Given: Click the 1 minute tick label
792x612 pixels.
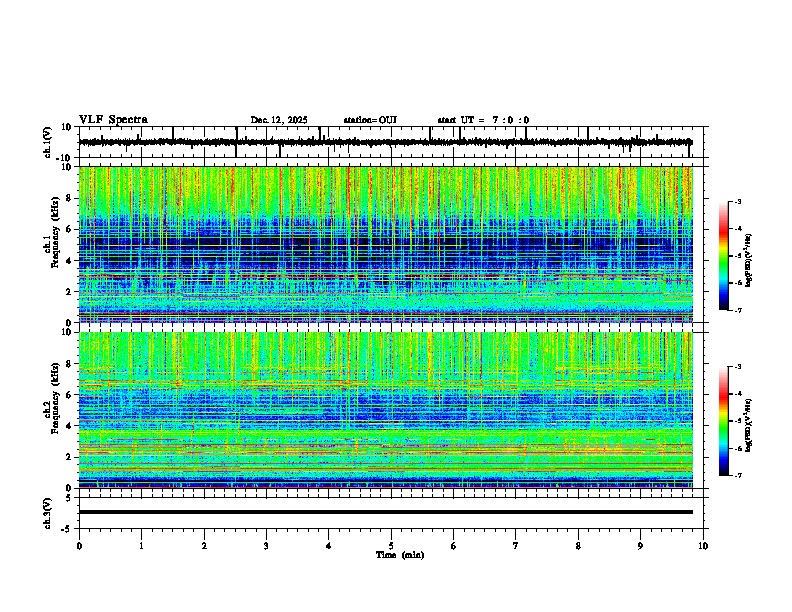Looking at the screenshot, I should click(x=142, y=546).
